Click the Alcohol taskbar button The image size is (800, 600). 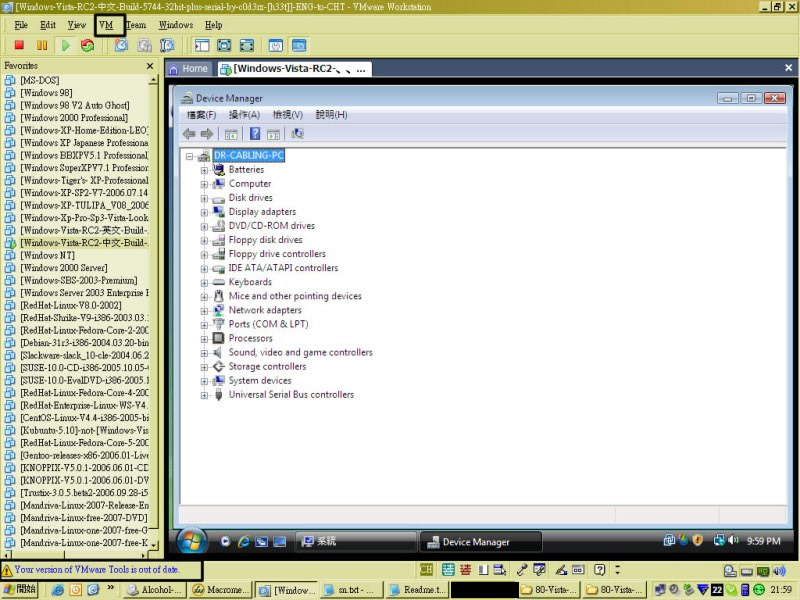(x=155, y=590)
